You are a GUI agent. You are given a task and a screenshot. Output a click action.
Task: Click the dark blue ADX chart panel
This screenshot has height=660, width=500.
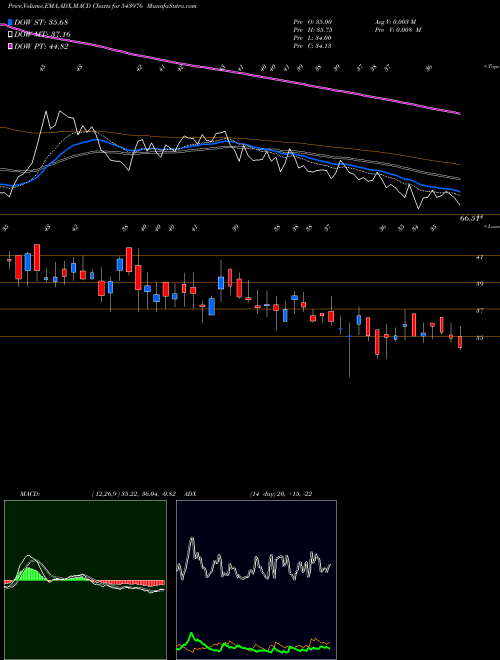coord(256,580)
